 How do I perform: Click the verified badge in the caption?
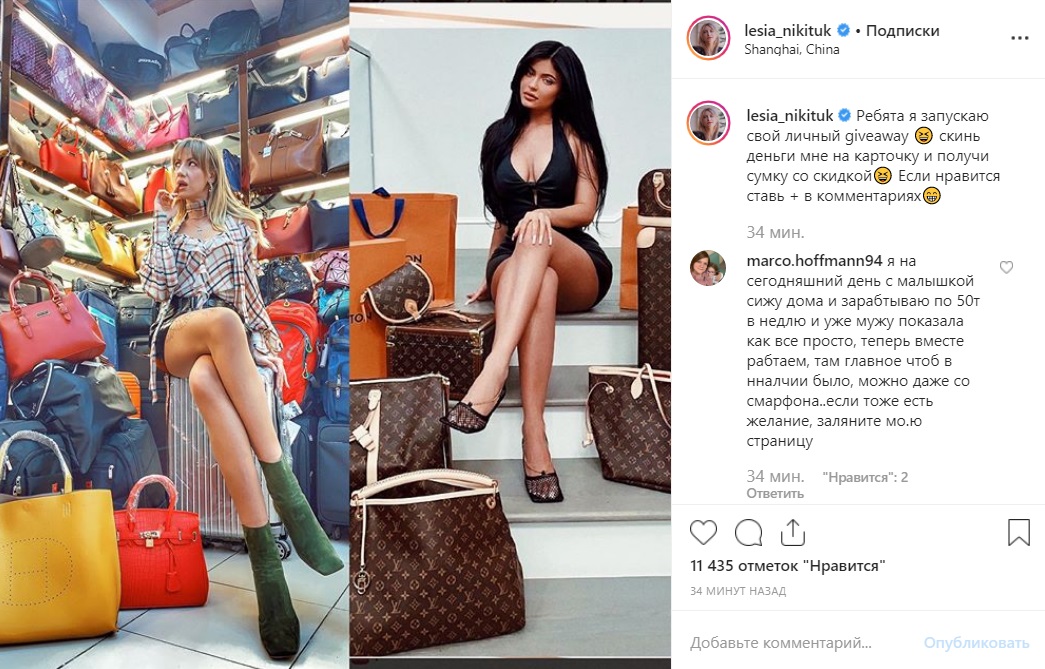click(844, 115)
